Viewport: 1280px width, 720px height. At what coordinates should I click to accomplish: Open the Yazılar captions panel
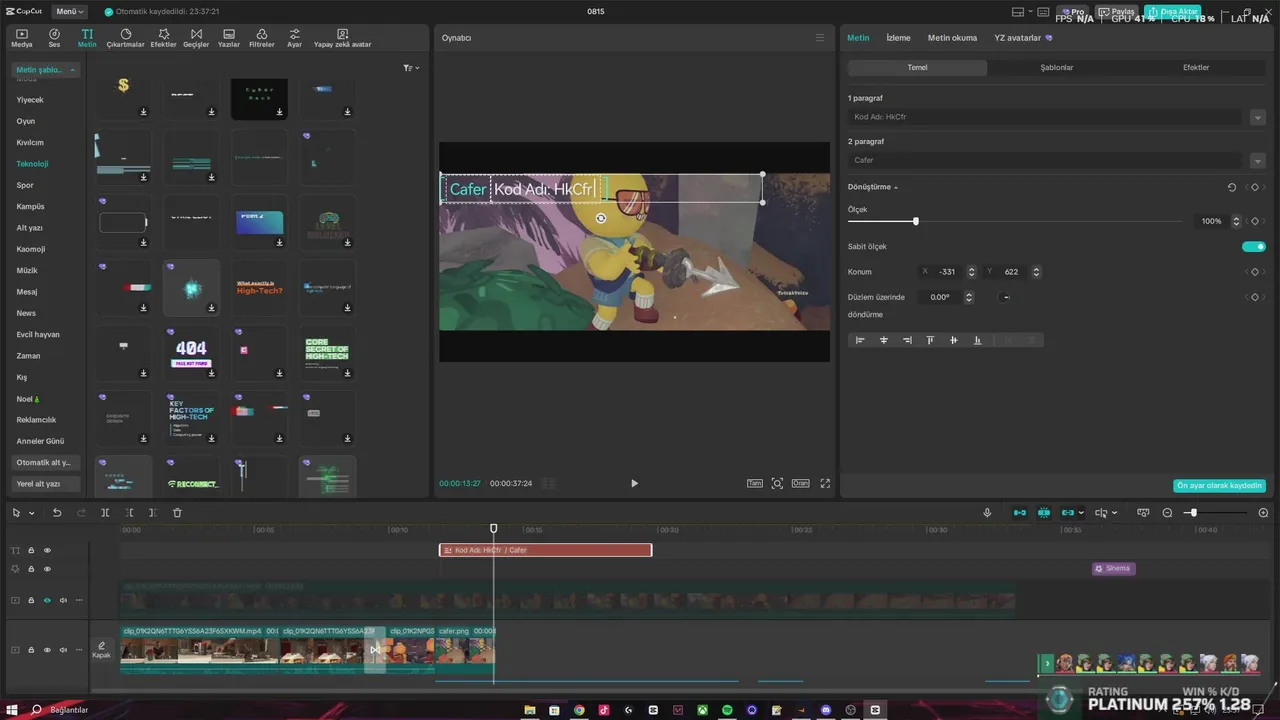[x=229, y=38]
